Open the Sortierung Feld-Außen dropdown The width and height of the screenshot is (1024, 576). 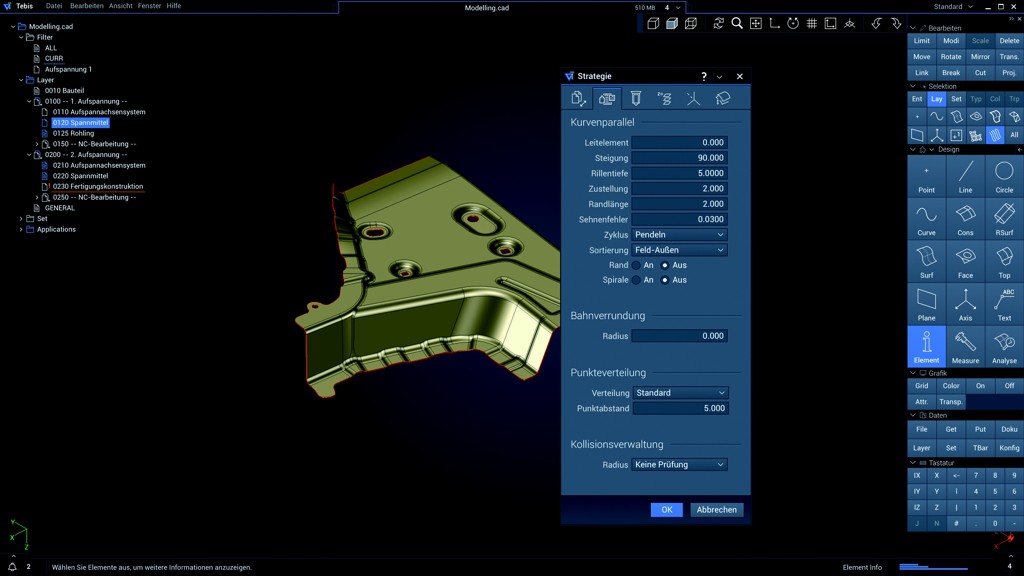pyautogui.click(x=679, y=250)
